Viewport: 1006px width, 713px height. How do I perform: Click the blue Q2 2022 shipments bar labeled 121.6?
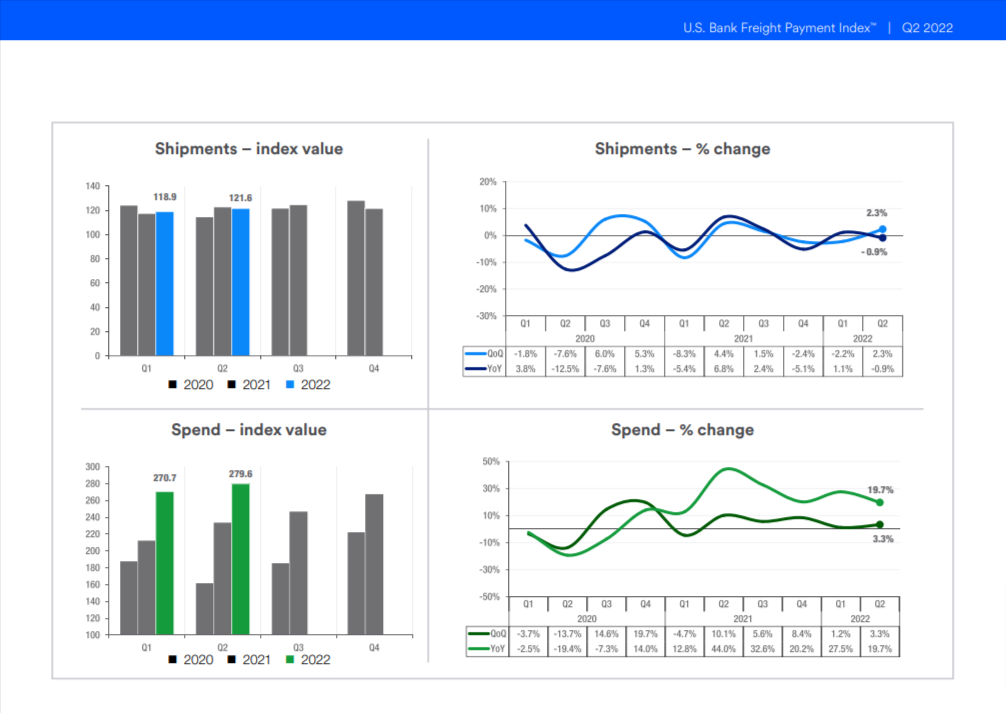coord(240,281)
